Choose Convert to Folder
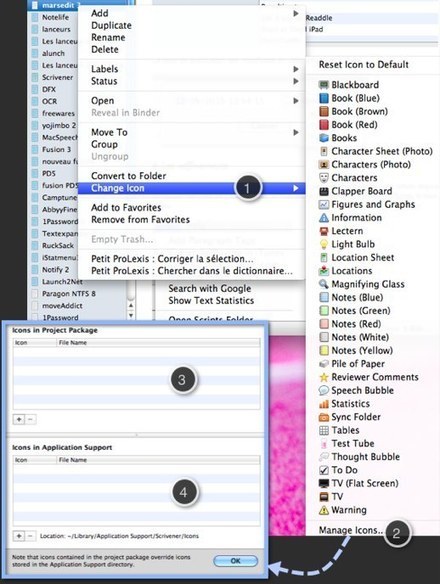This screenshot has height=584, width=440. pos(129,176)
